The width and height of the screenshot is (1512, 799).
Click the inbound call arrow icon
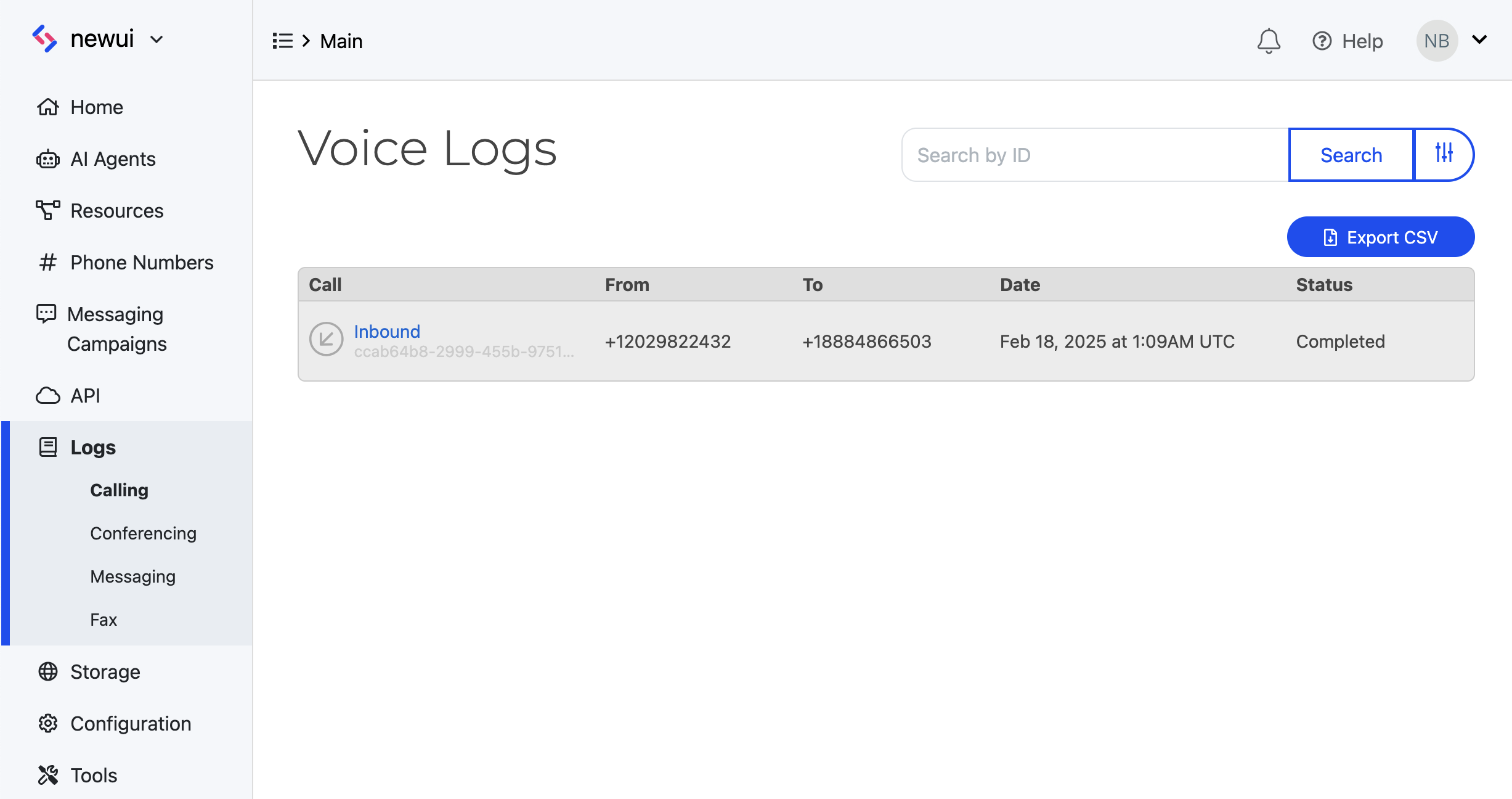326,339
